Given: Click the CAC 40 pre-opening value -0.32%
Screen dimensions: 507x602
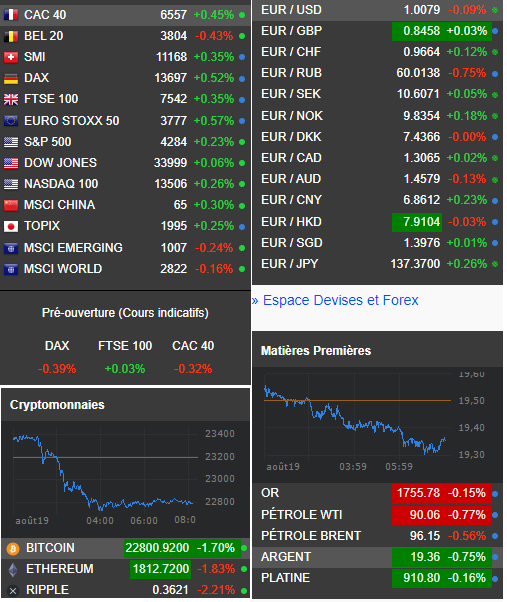Looking at the screenshot, I should point(193,369).
